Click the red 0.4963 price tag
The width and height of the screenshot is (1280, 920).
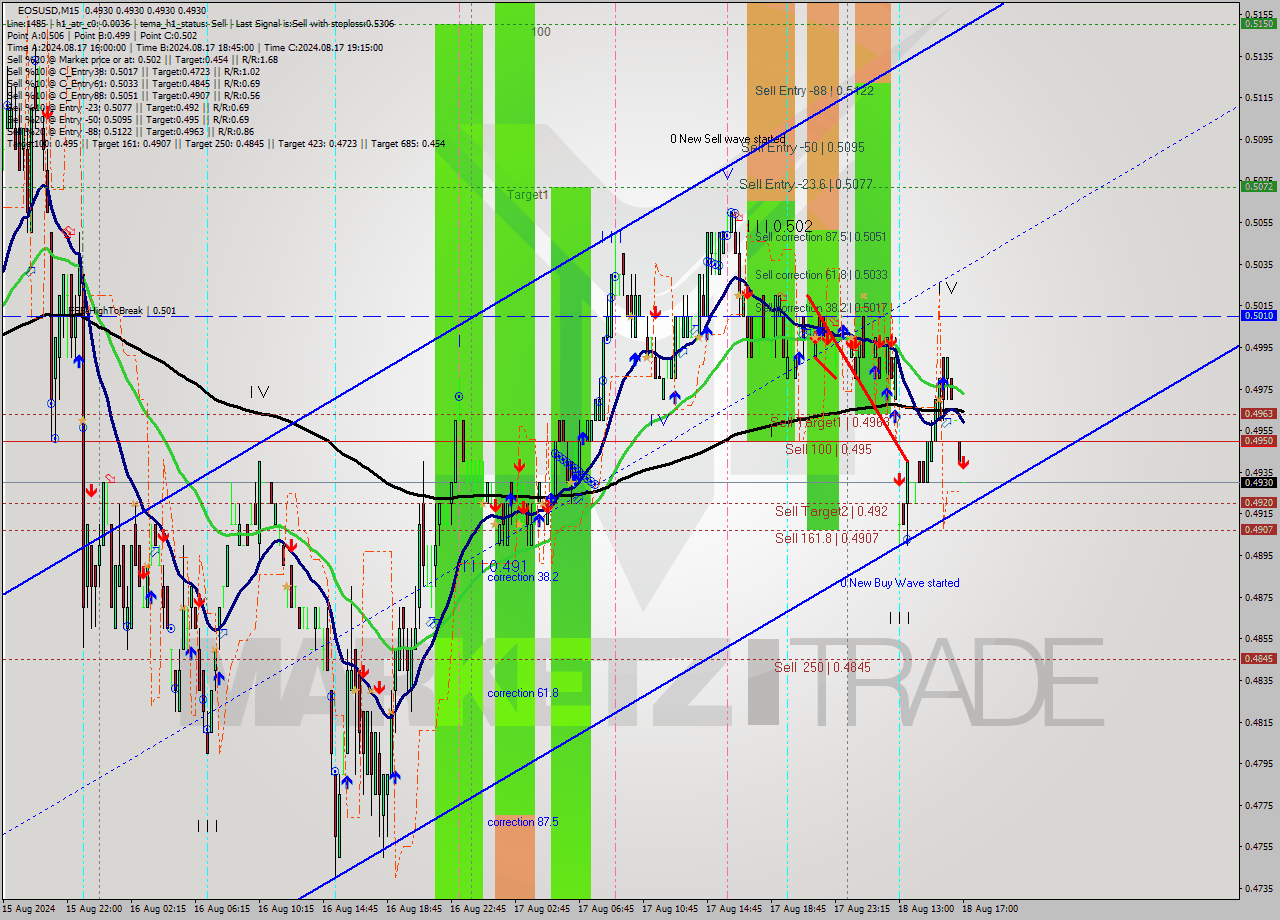(1258, 413)
